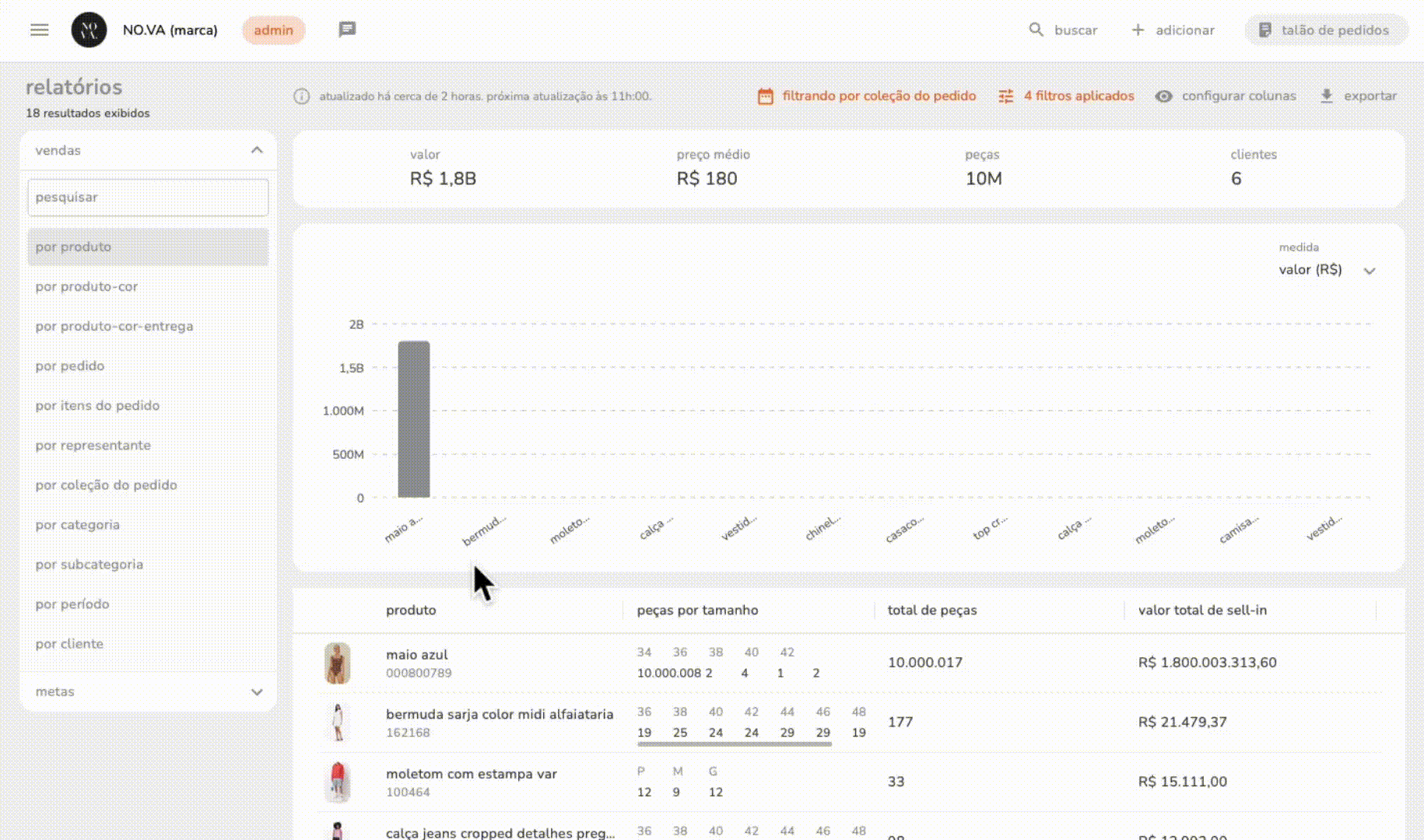Viewport: 1424px width, 840px height.
Task: Click the eye icon for configurar colunas
Action: (x=1163, y=96)
